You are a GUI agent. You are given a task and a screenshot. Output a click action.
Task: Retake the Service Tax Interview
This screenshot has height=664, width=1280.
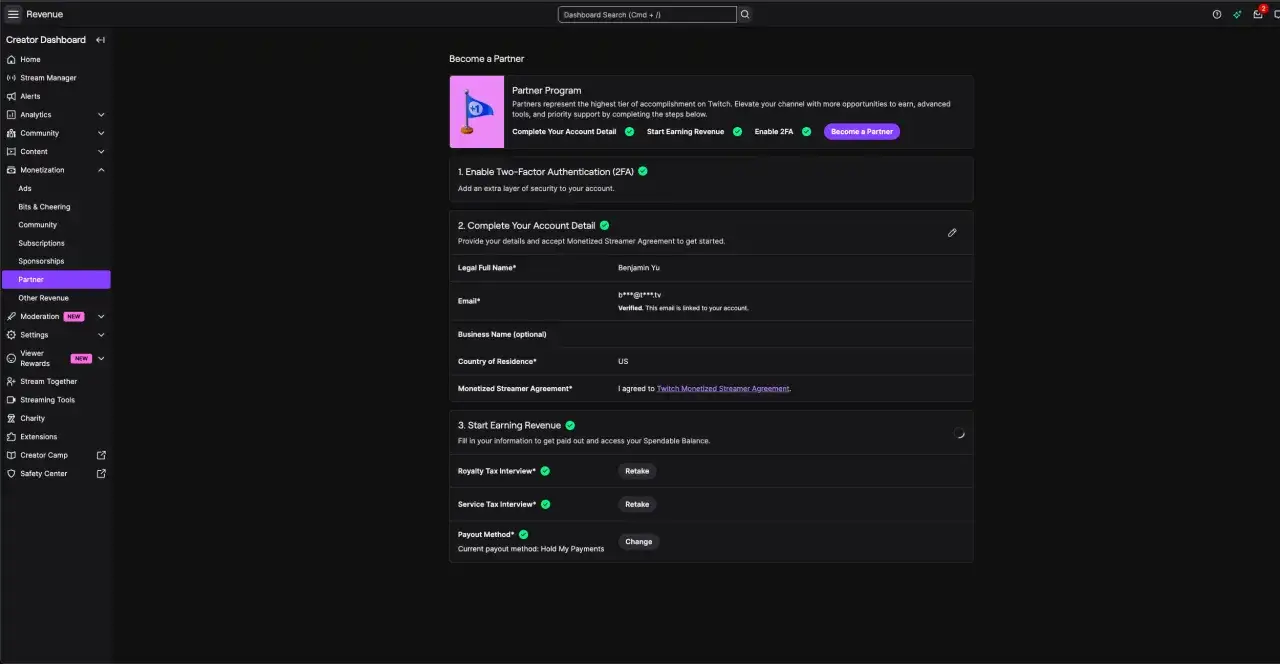point(637,504)
